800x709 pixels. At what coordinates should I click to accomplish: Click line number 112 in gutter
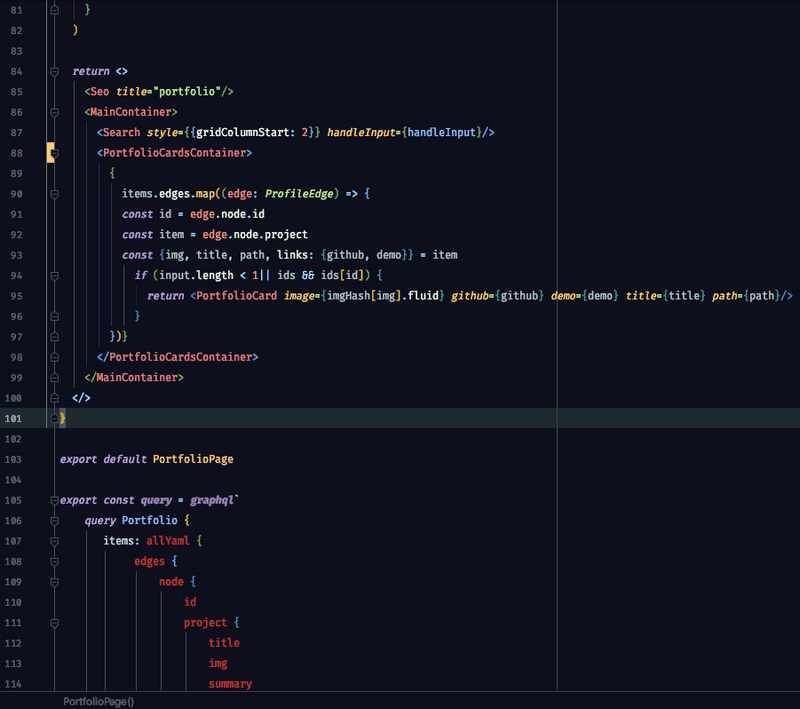pos(13,643)
